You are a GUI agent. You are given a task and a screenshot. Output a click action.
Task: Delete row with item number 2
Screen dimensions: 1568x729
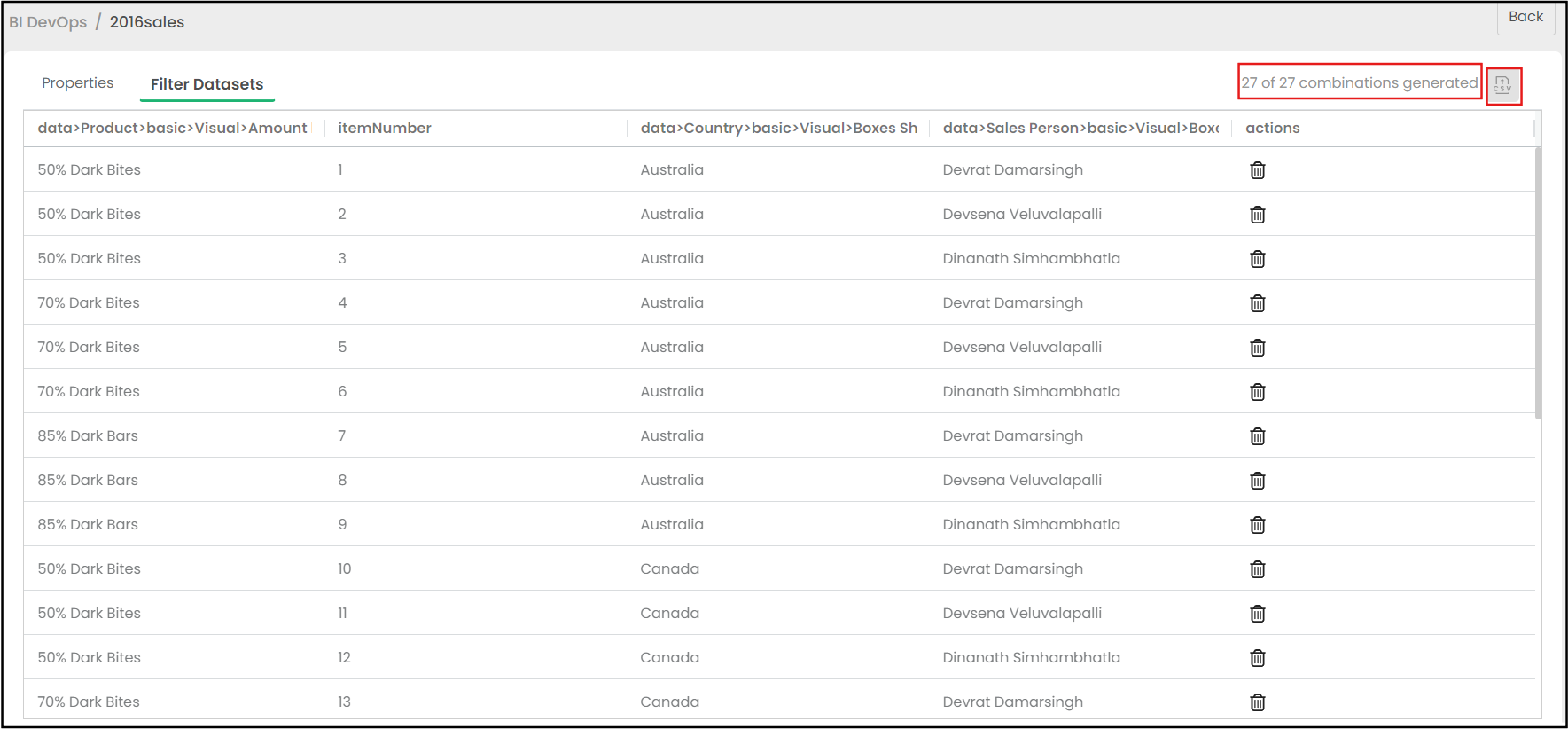pyautogui.click(x=1257, y=215)
